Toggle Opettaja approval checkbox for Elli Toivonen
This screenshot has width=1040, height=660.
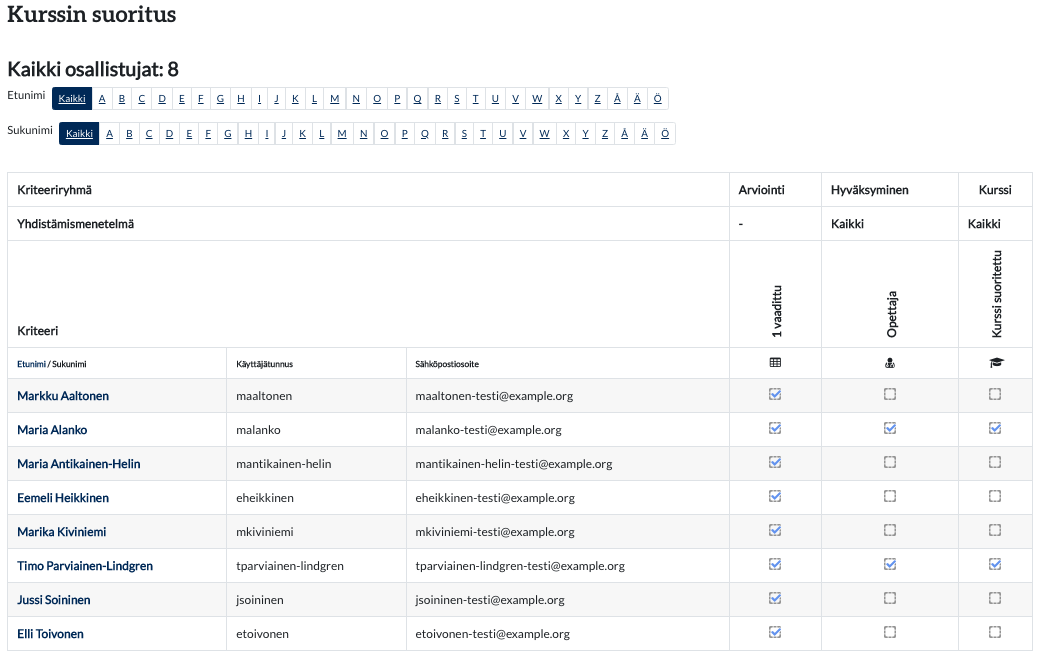(x=890, y=632)
